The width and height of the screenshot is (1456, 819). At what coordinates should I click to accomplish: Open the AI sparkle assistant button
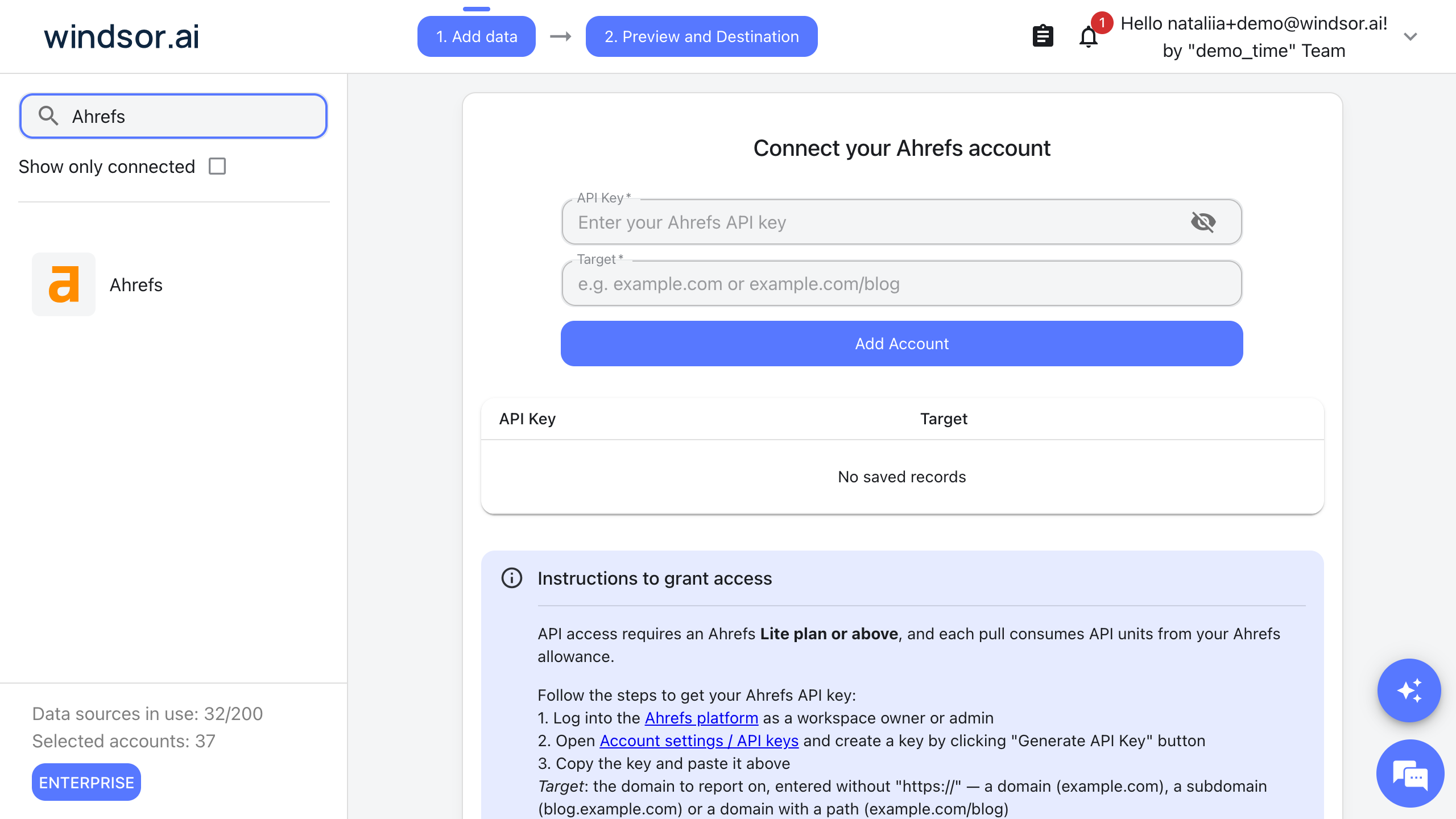[1409, 690]
